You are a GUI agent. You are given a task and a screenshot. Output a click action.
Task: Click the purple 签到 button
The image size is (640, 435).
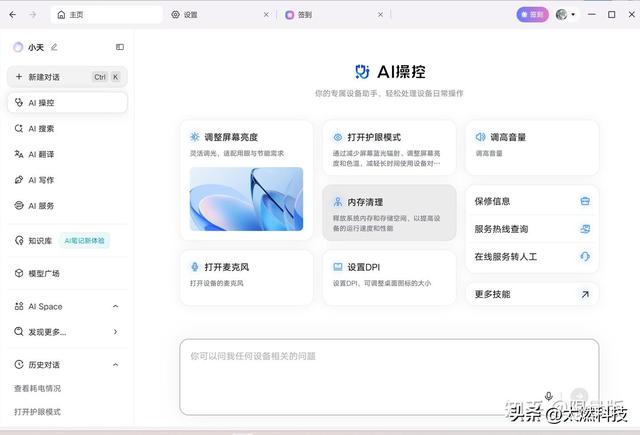(532, 15)
